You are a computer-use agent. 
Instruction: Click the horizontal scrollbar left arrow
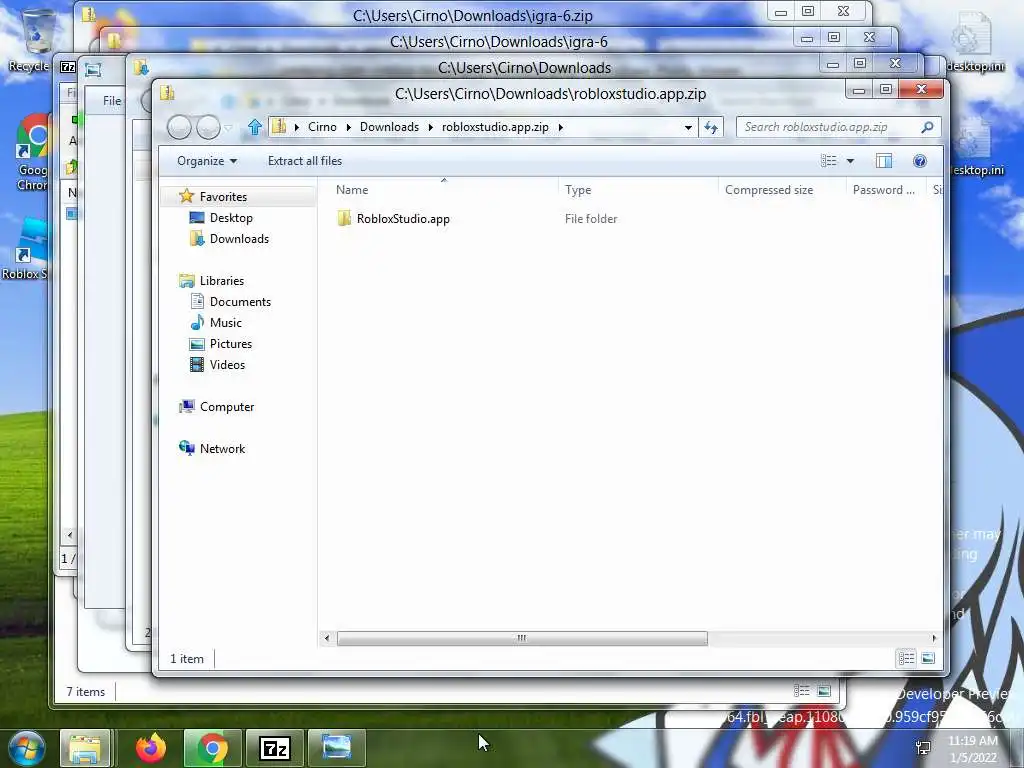(327, 638)
